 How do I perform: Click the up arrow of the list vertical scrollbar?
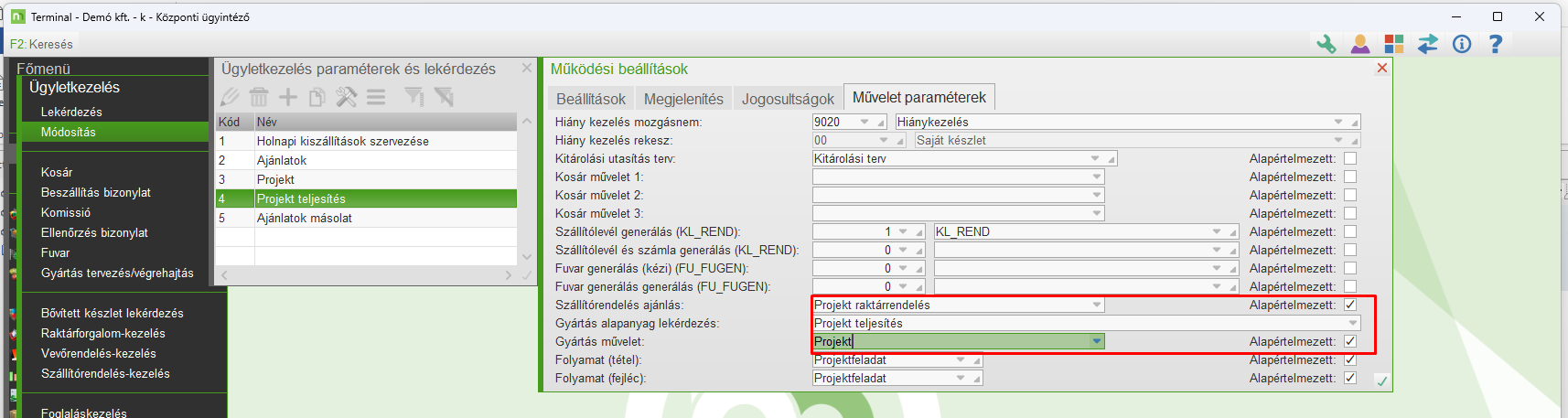click(526, 121)
